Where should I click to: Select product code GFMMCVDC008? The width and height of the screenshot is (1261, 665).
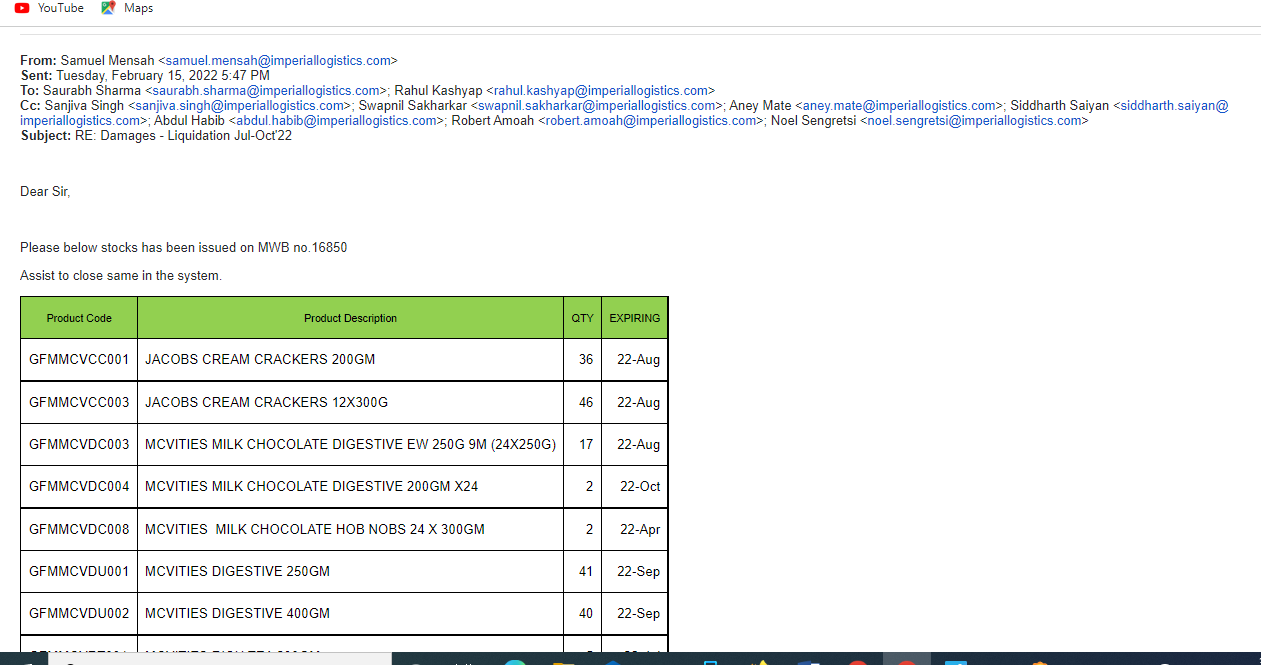click(x=79, y=530)
